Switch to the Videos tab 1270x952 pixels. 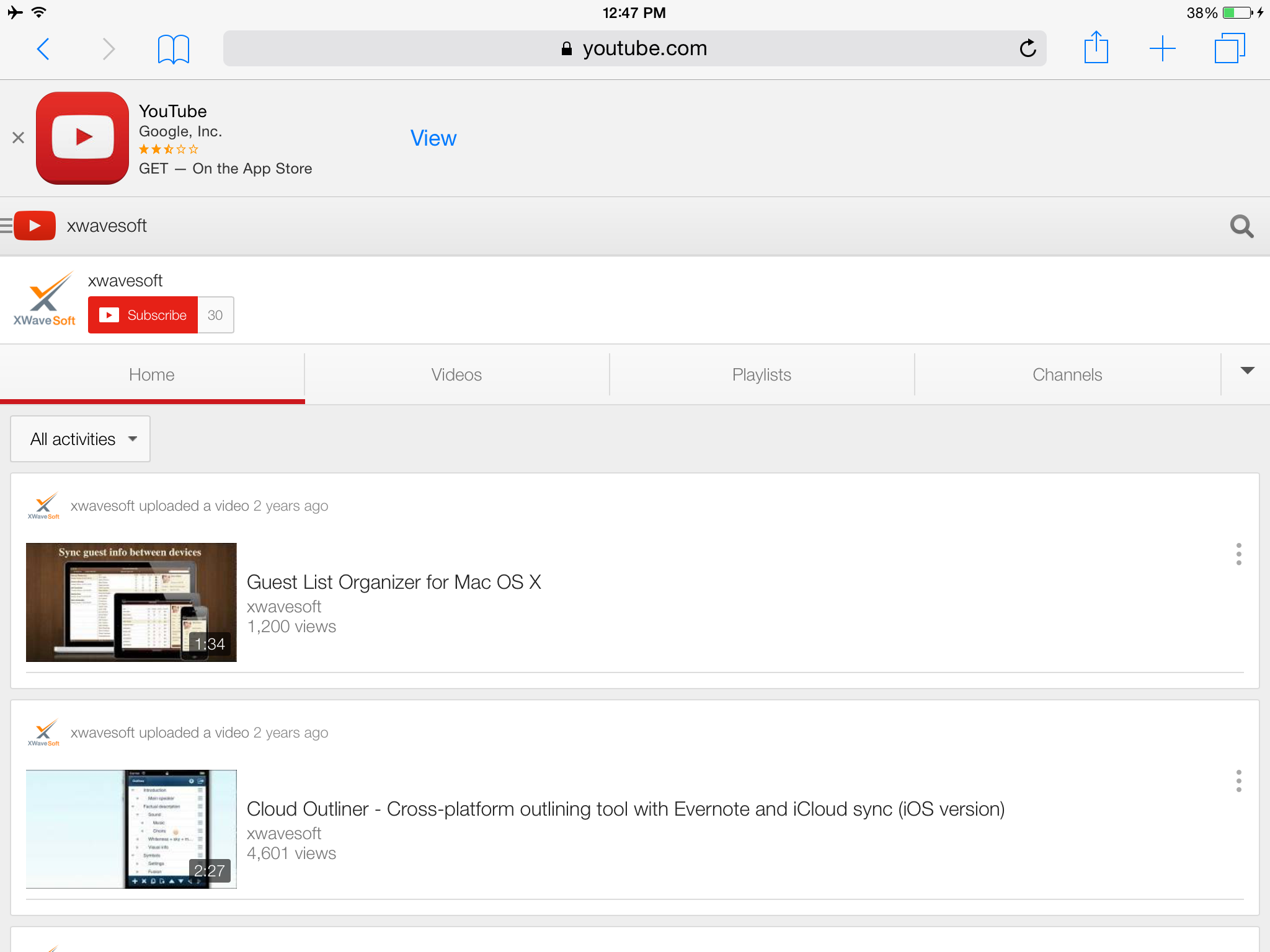[456, 374]
